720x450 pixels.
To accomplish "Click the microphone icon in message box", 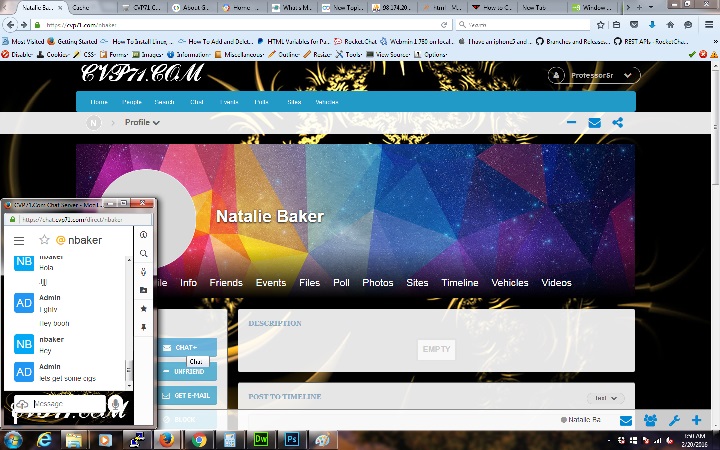I will [116, 404].
